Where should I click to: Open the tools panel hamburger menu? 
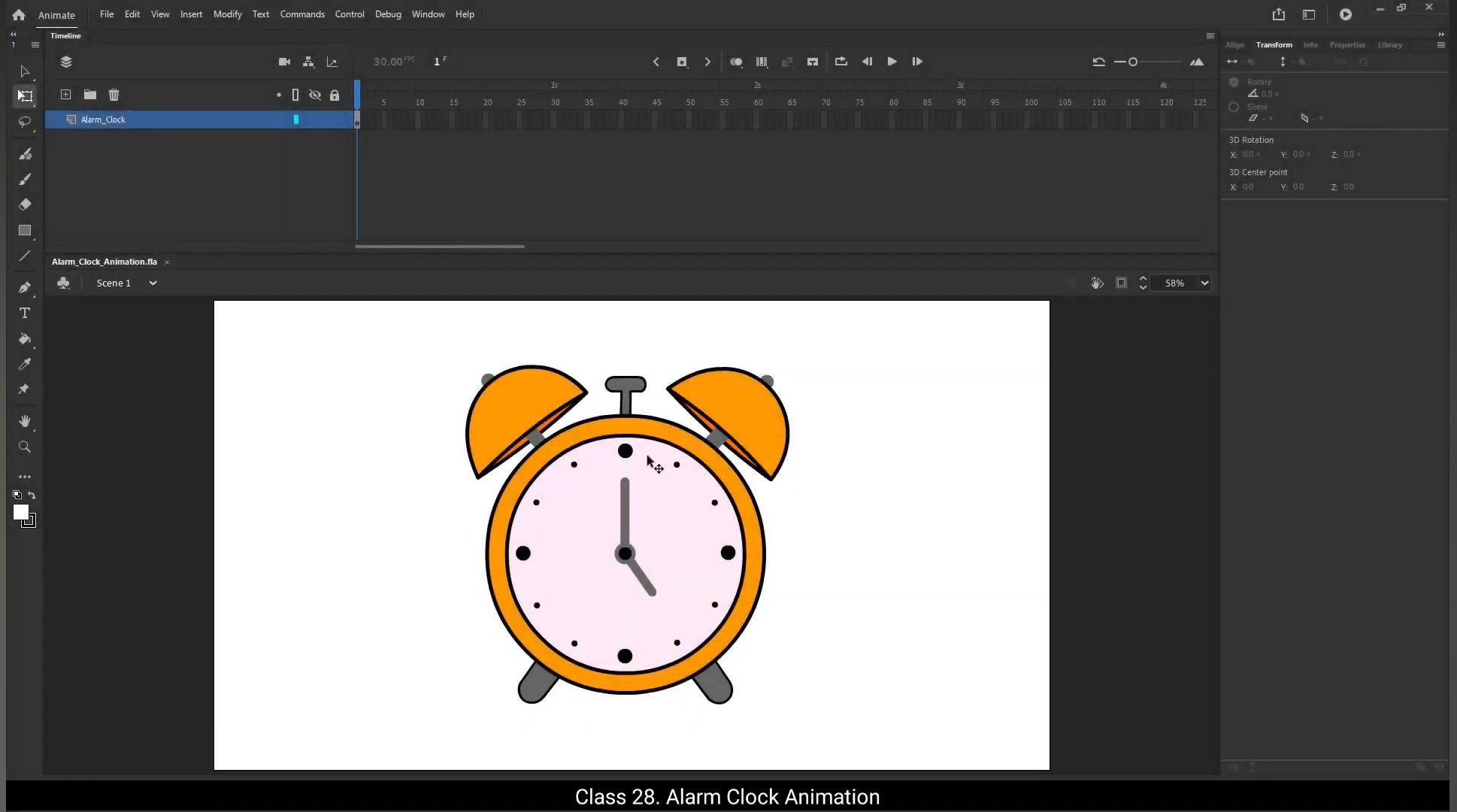(35, 45)
